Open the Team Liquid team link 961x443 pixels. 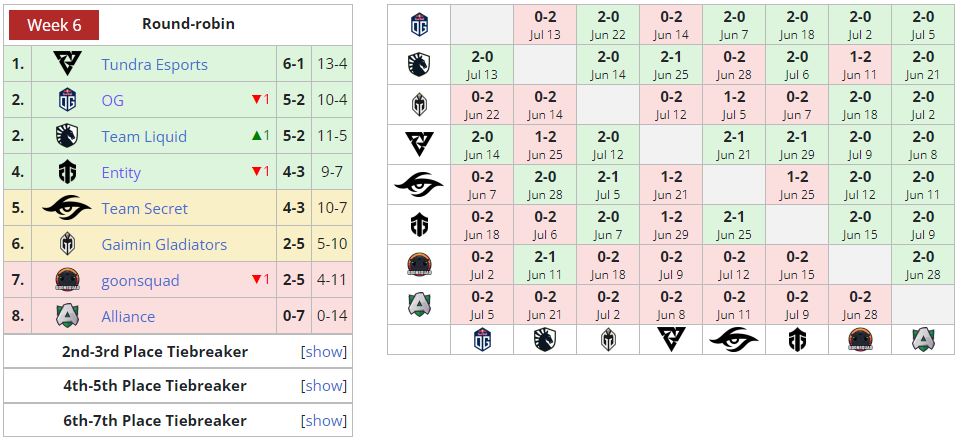coord(144,137)
